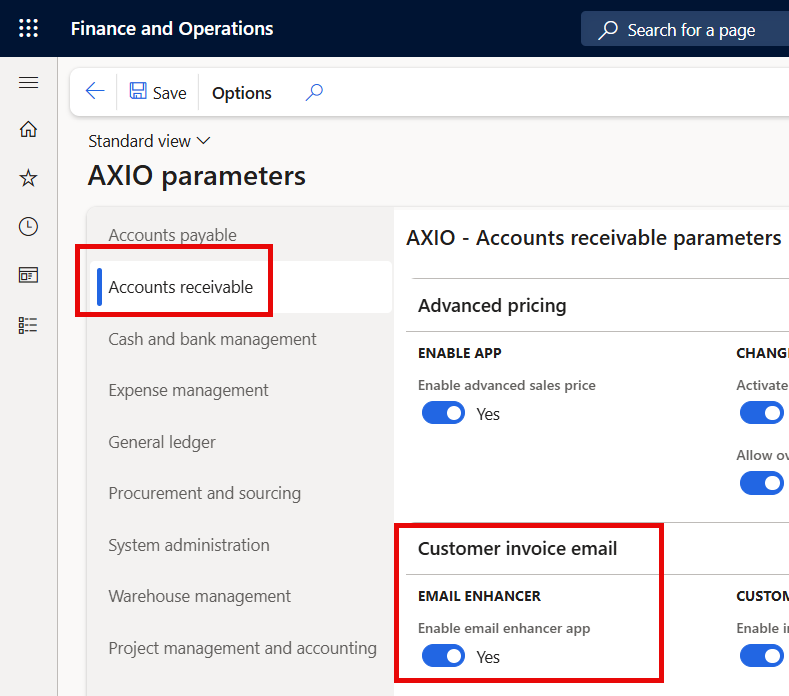Select System administration tab
Viewport: 789px width, 696px height.
[189, 545]
